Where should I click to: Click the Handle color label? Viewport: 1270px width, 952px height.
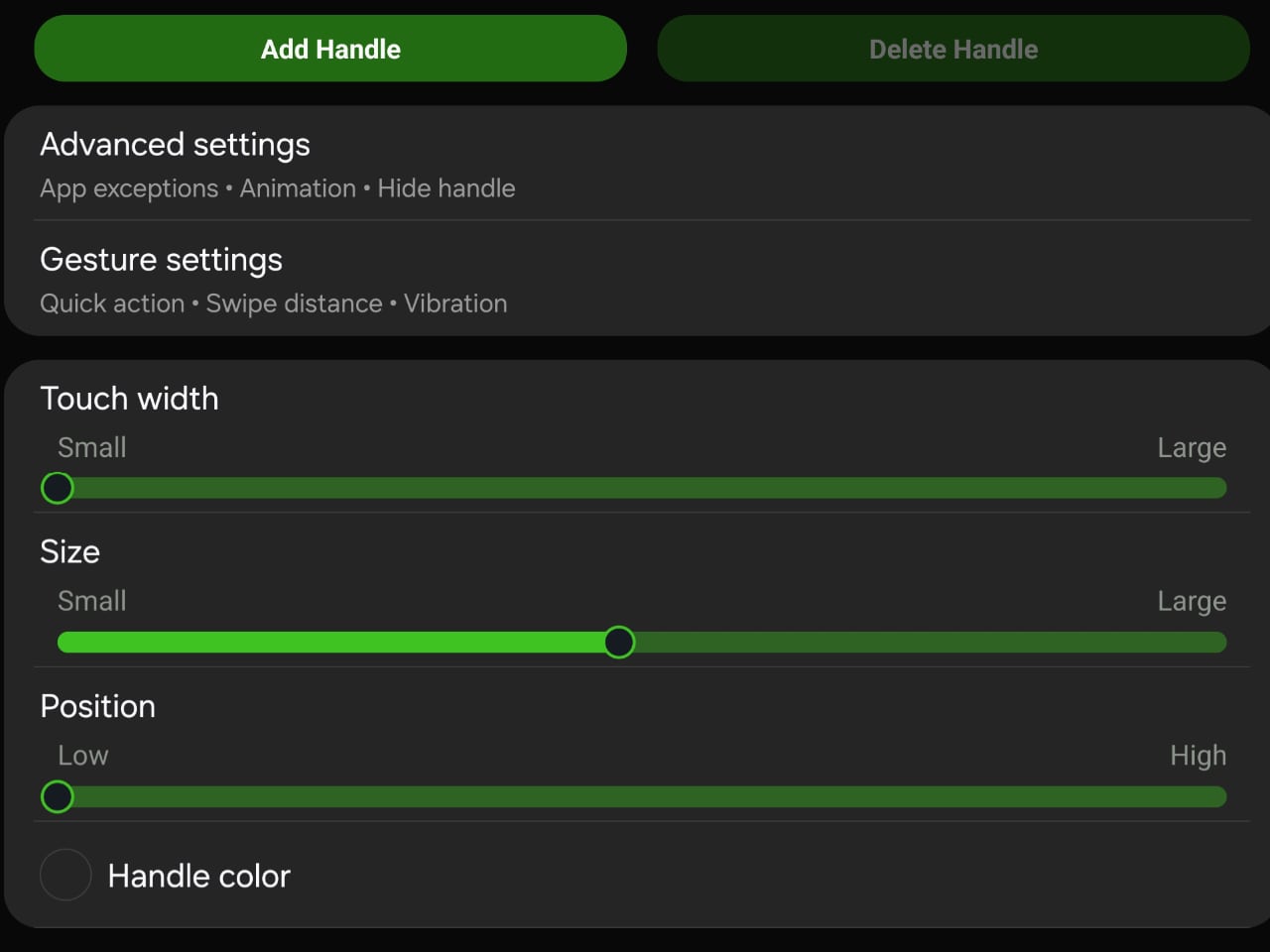(x=198, y=876)
